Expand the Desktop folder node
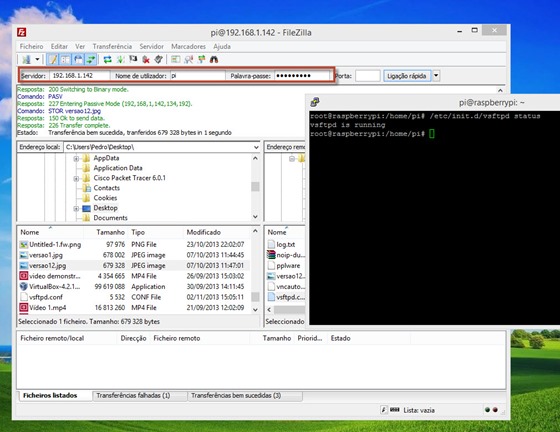The height and width of the screenshot is (432, 560). (x=76, y=209)
